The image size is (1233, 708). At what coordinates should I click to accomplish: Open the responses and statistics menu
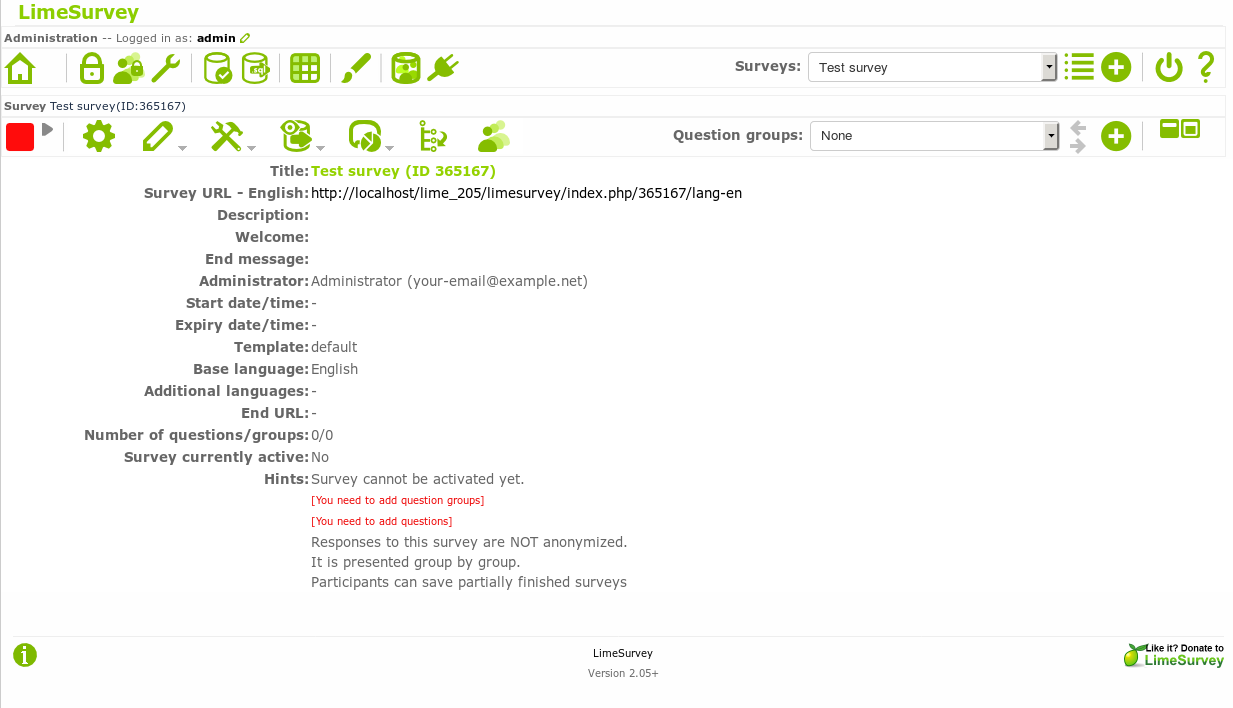coord(370,136)
